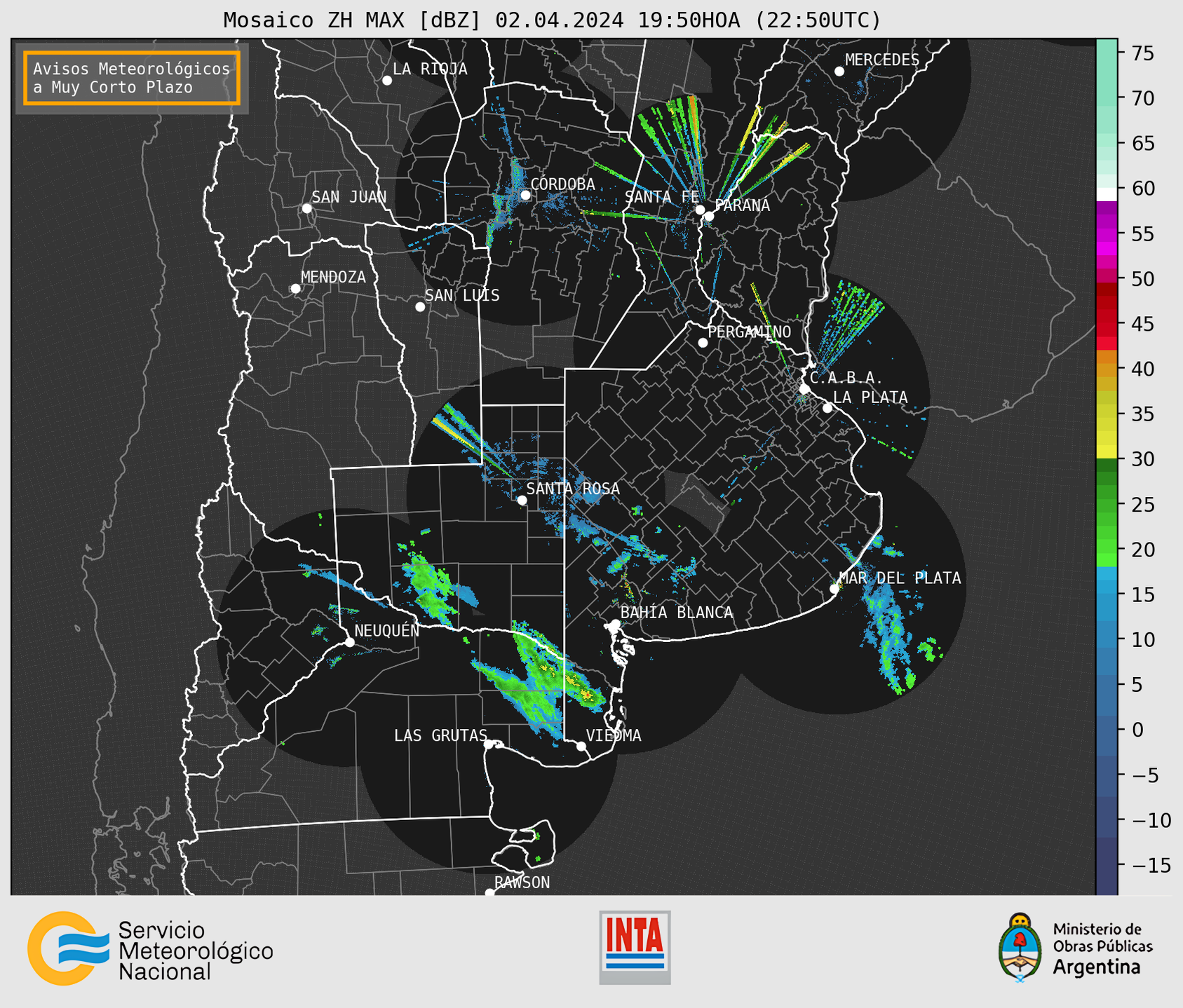Click the Ministerio de Obras Públicas crest
Screen dimensions: 1183x1008
pos(1020,948)
